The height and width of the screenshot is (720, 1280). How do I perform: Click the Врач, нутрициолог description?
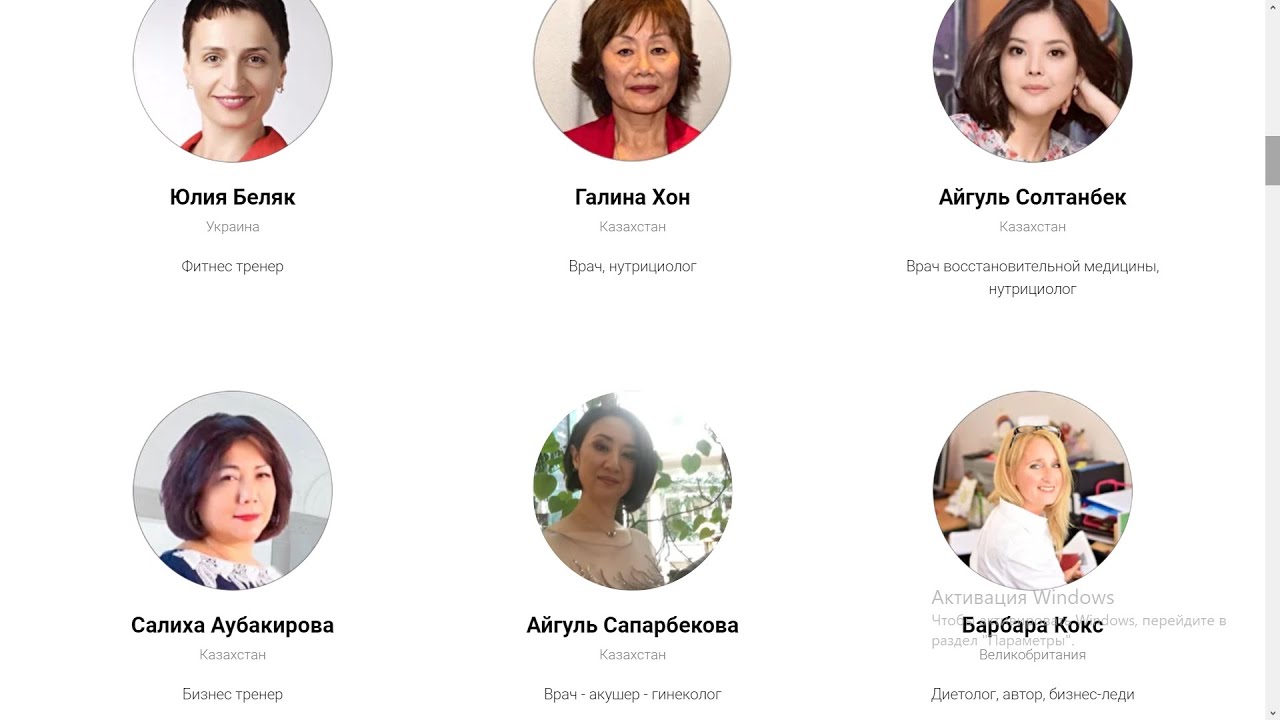tap(633, 266)
